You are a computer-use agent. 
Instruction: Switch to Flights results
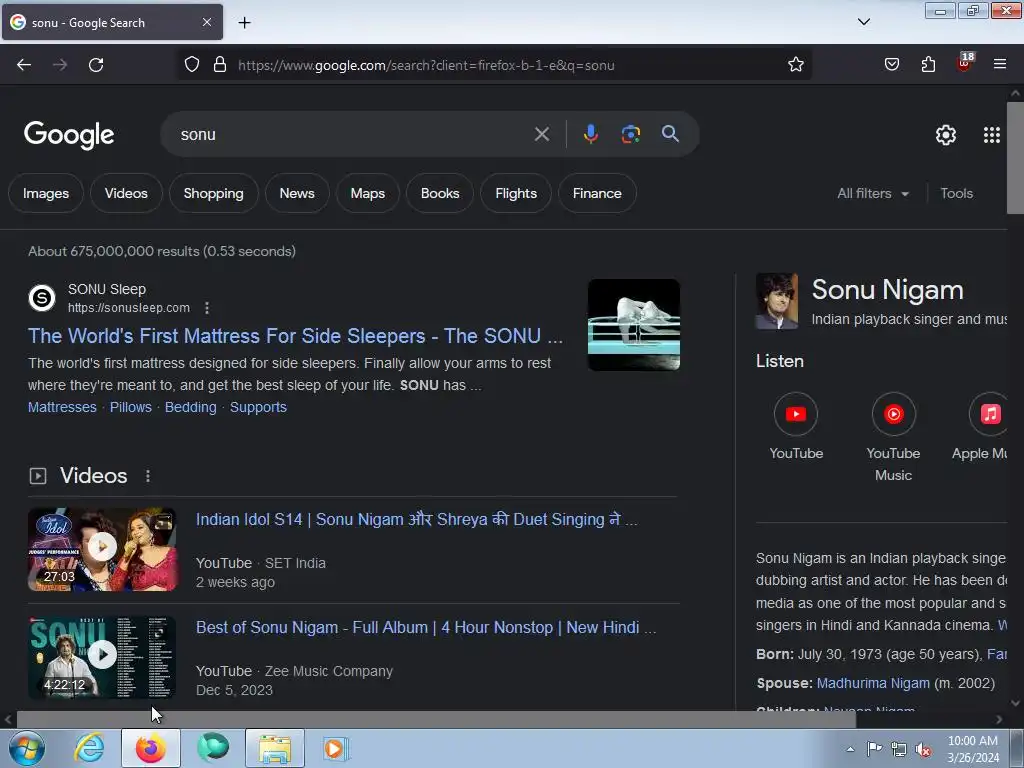[x=516, y=193]
